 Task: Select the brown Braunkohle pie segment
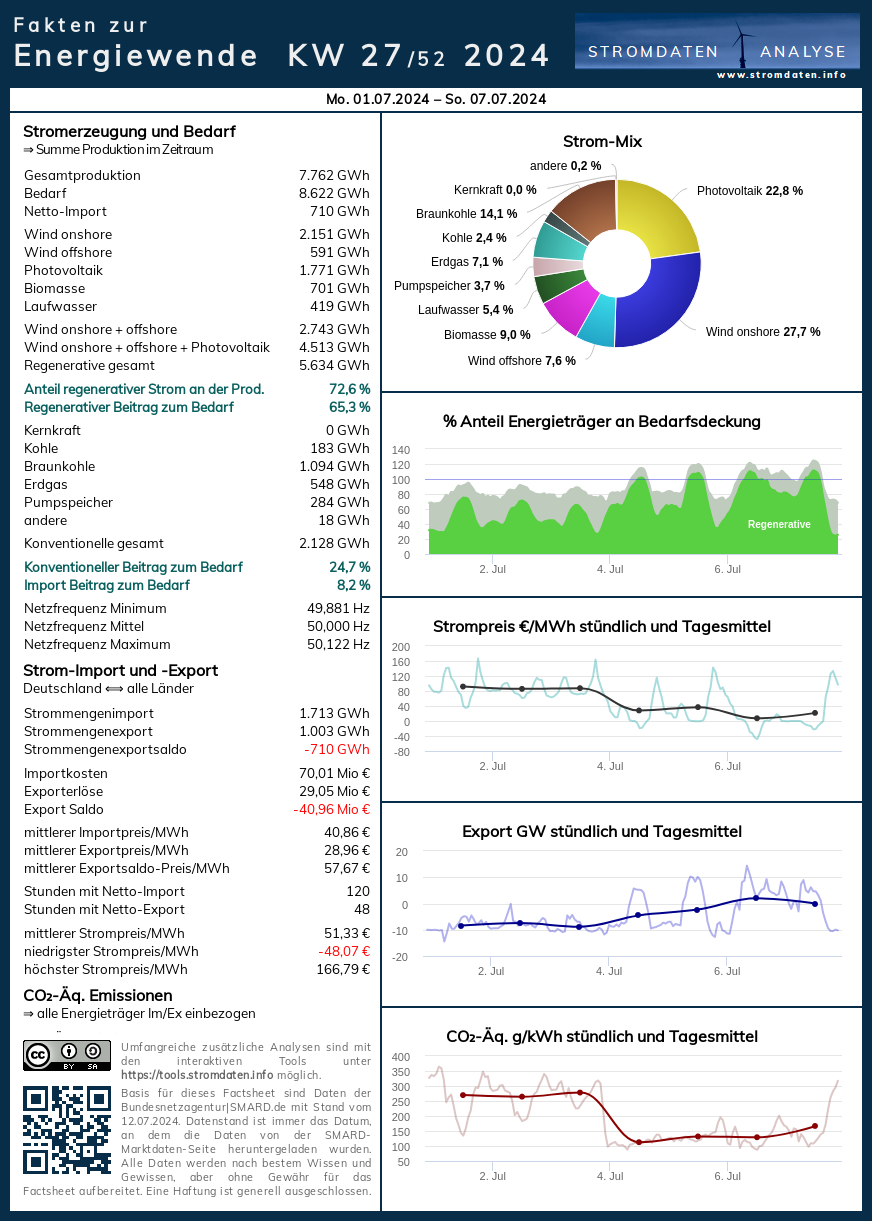(587, 205)
